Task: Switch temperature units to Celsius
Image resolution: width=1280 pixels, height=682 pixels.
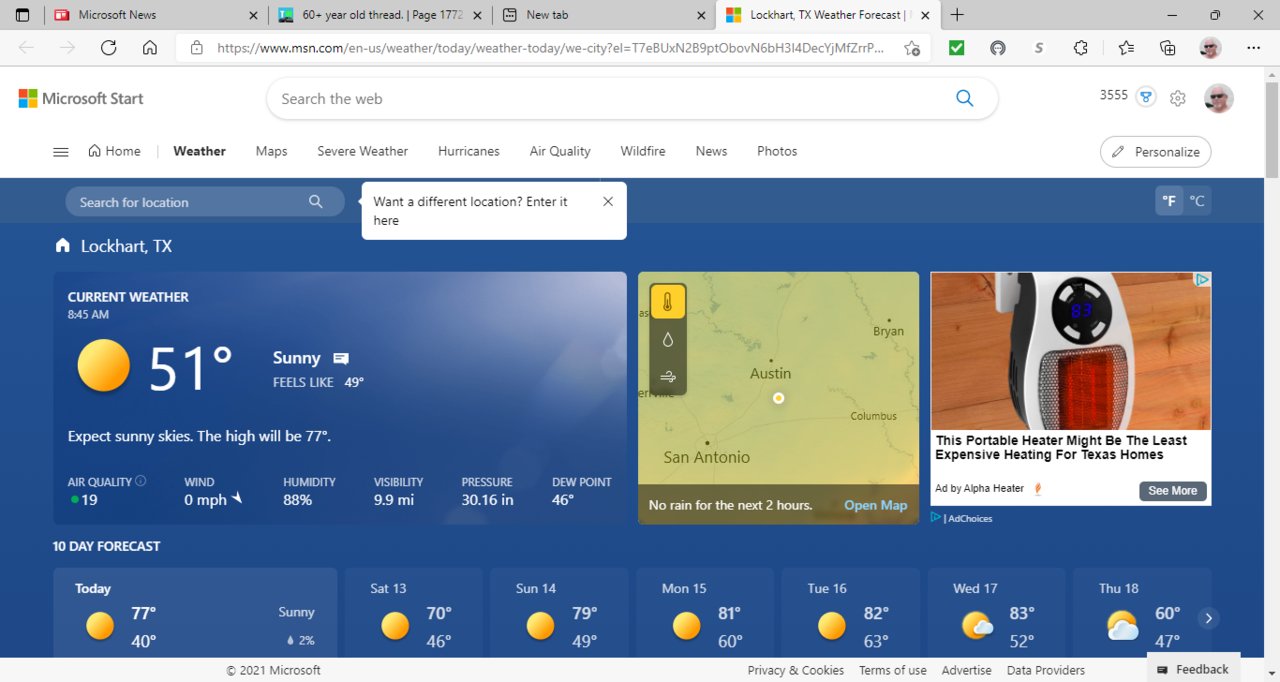Action: click(x=1197, y=201)
